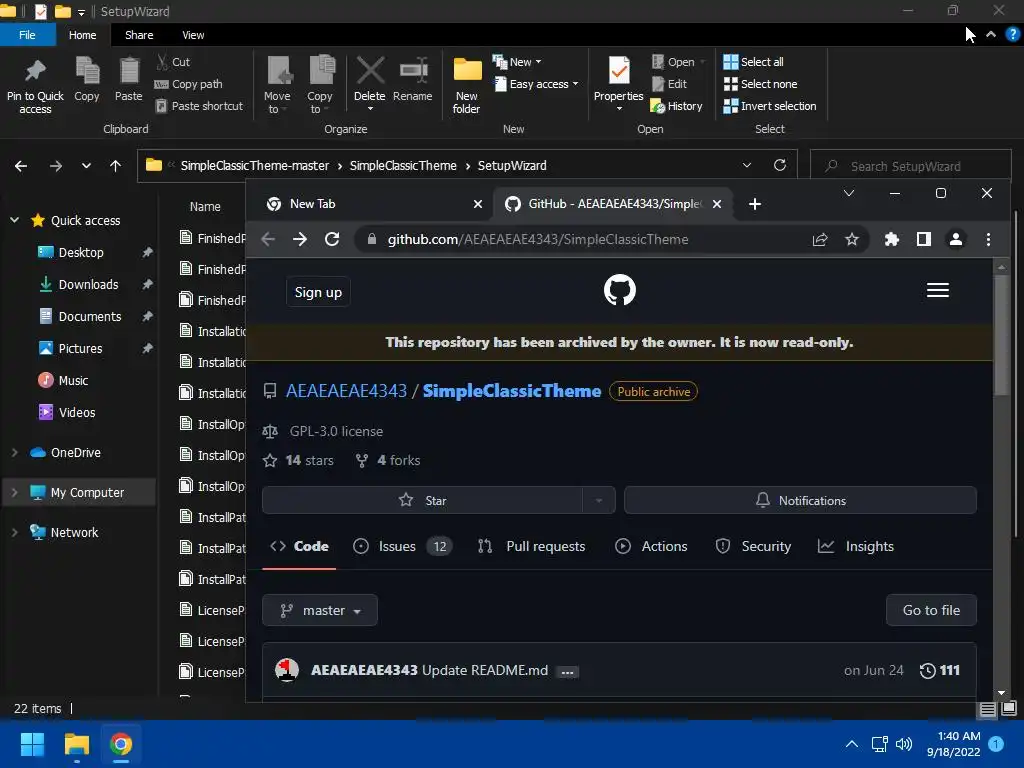Collapse Quick access tree node

coord(14,220)
